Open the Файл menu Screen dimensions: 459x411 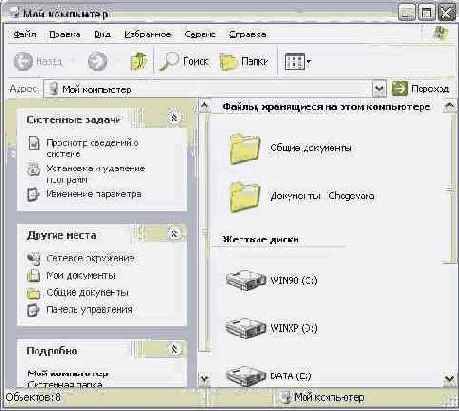tap(25, 34)
